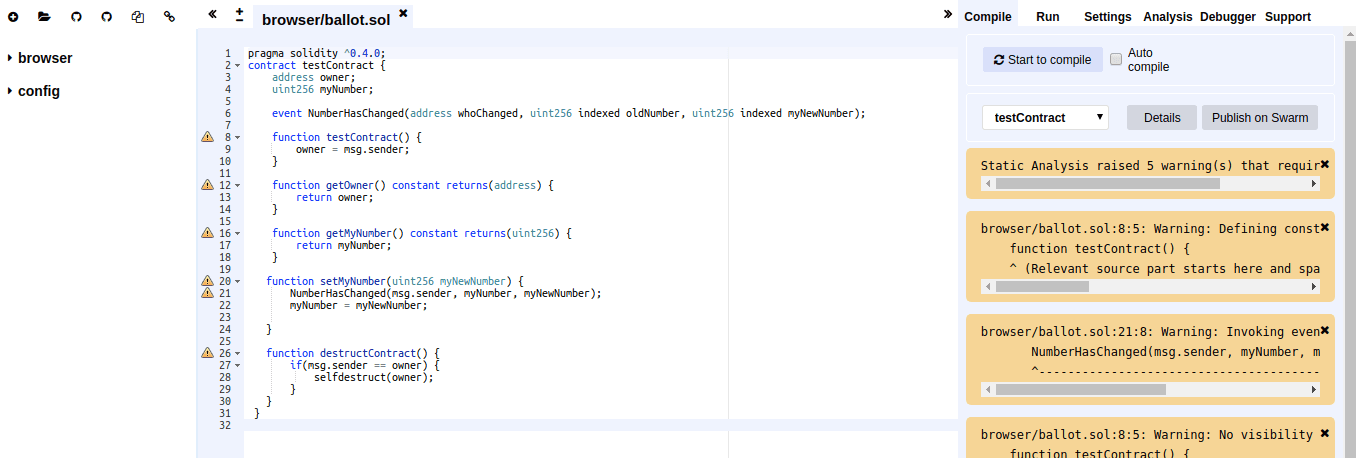Click the open folder icon

(x=44, y=17)
